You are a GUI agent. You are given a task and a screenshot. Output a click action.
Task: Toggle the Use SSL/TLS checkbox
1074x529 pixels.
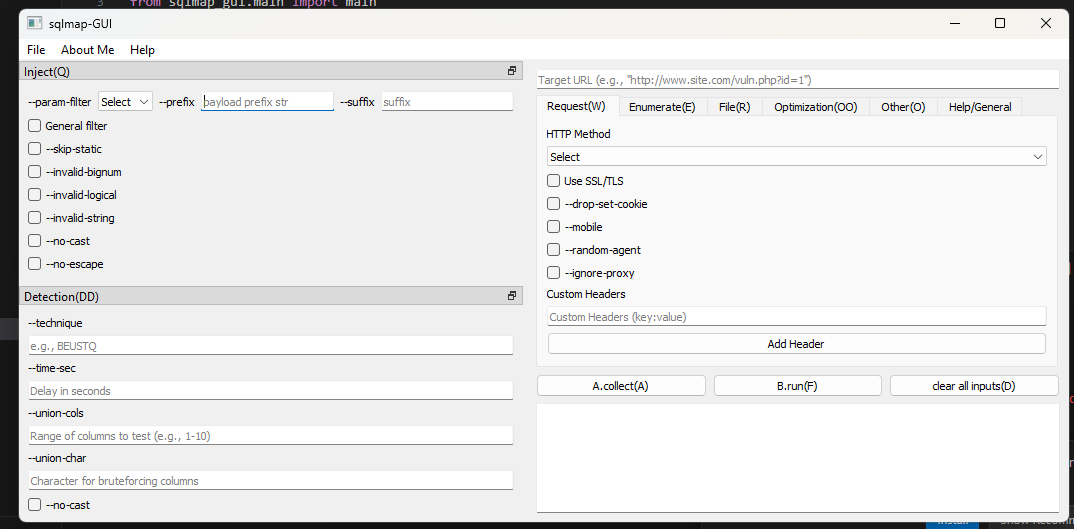pyautogui.click(x=553, y=181)
